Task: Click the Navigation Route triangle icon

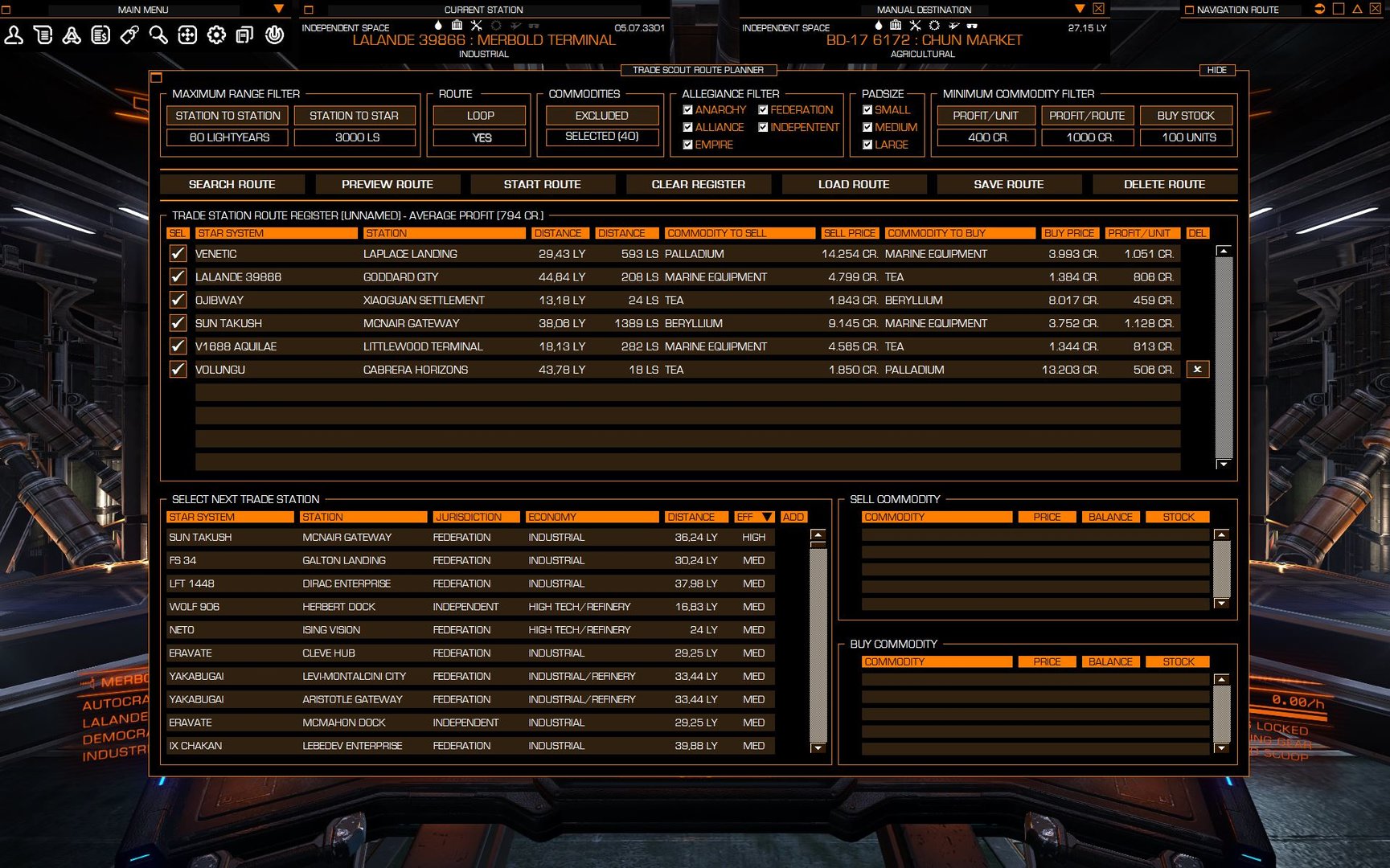Action: click(x=1357, y=9)
